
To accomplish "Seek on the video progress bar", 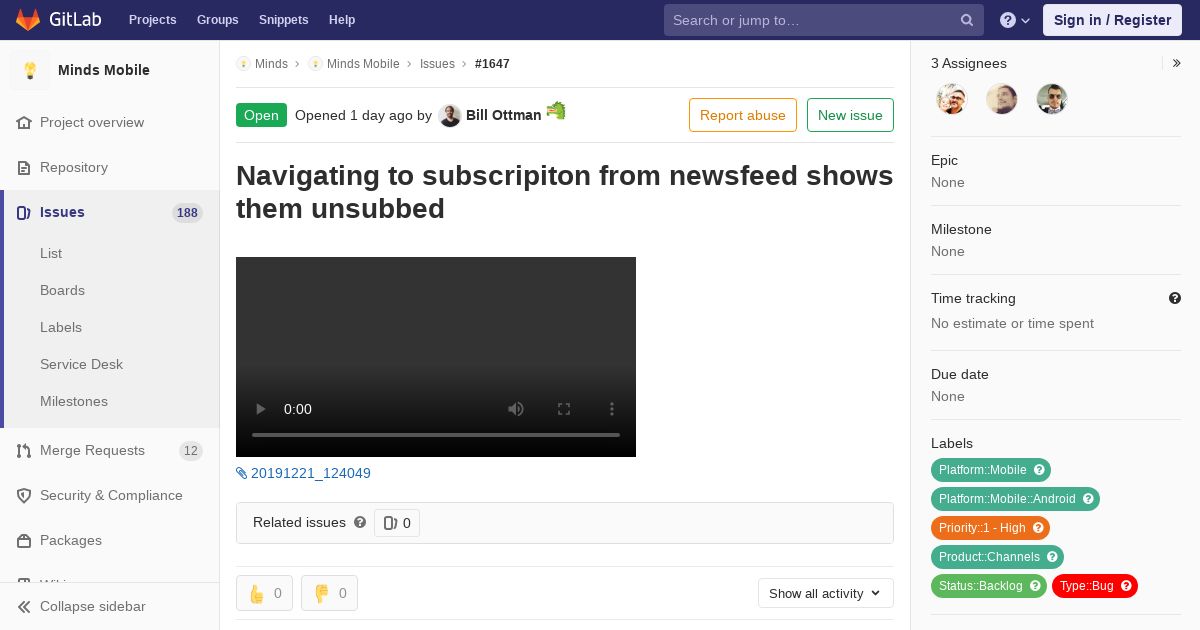I will [x=436, y=435].
